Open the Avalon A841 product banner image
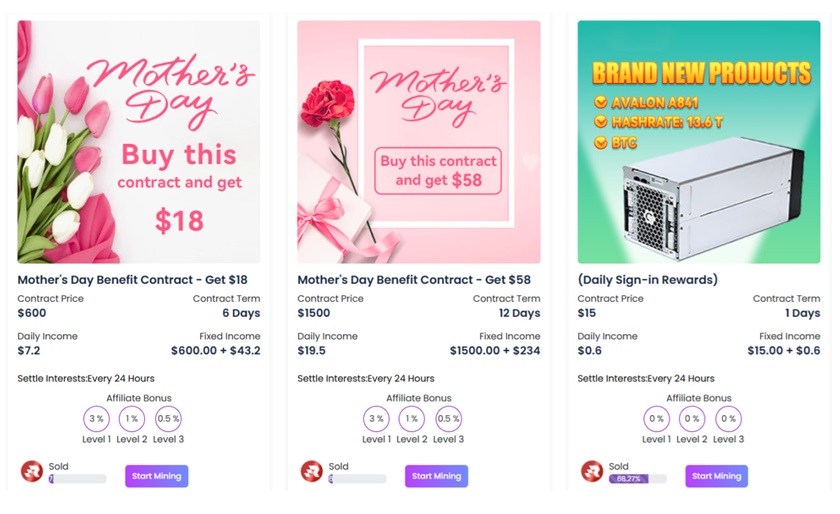 tap(699, 142)
